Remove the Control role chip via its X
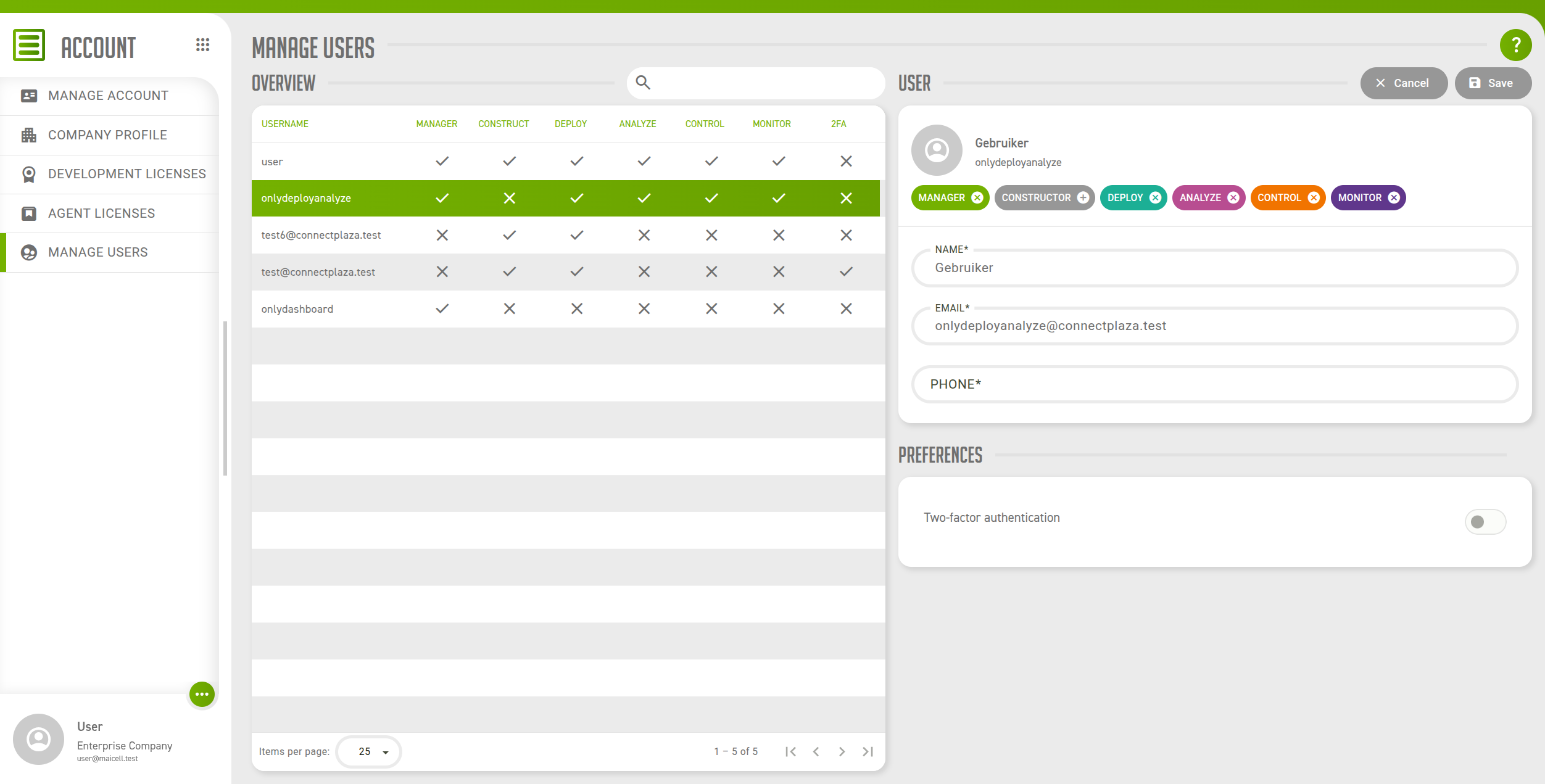Screen dimensions: 1545x784 (1314, 198)
